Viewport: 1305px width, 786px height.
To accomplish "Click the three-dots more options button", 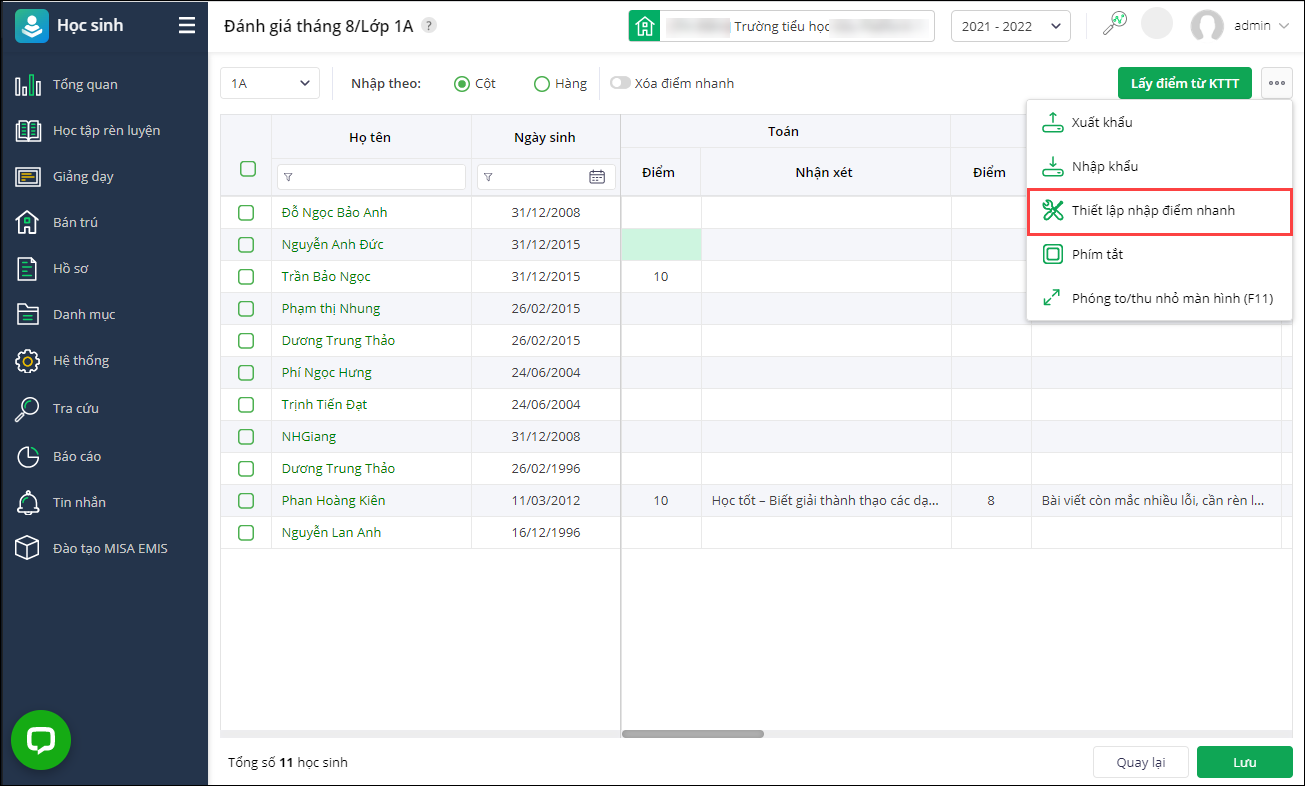I will pyautogui.click(x=1277, y=83).
